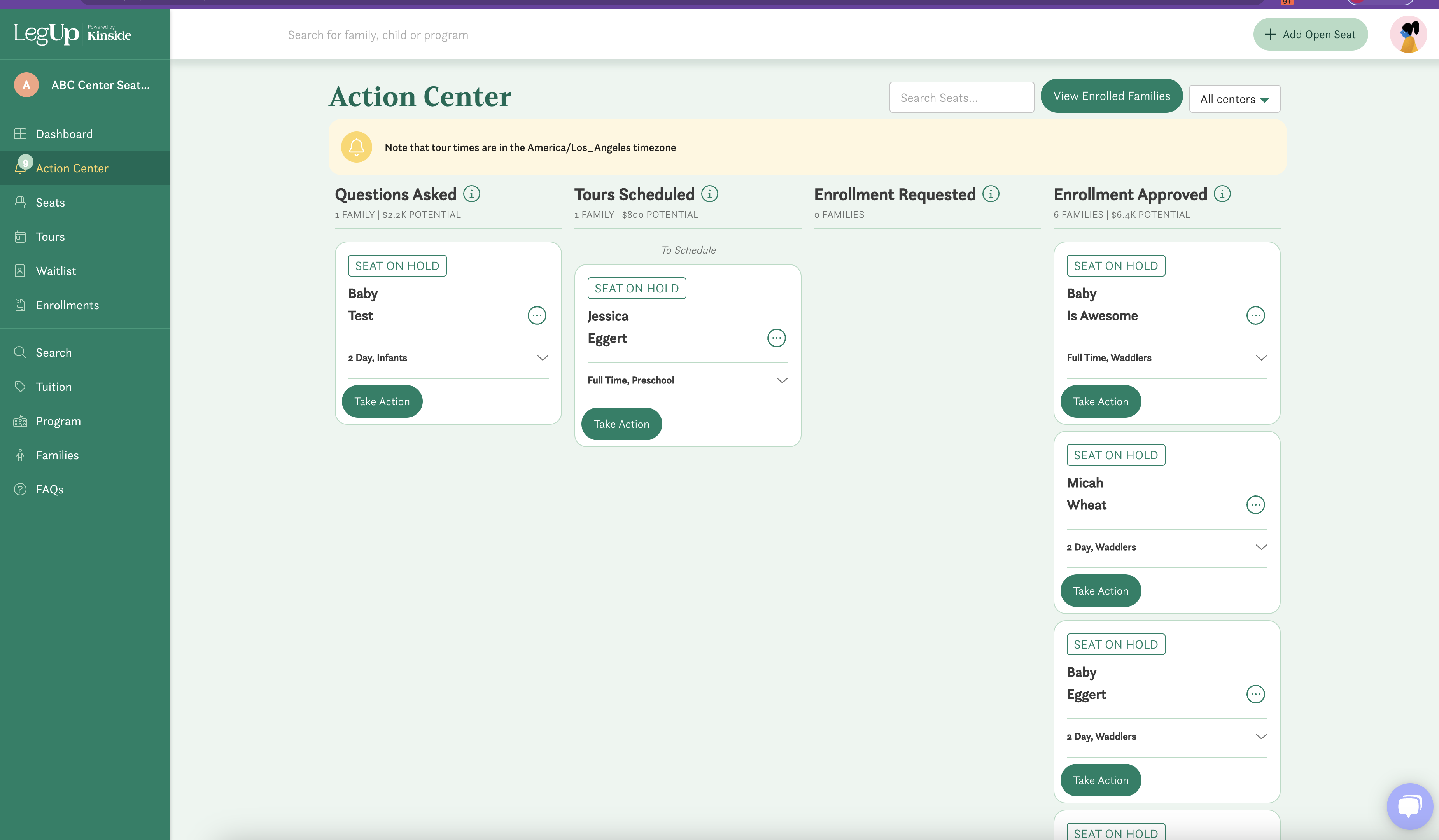Image resolution: width=1439 pixels, height=840 pixels.
Task: Click SEAT ON HOLD badge on Micah Wheat
Action: [1116, 455]
